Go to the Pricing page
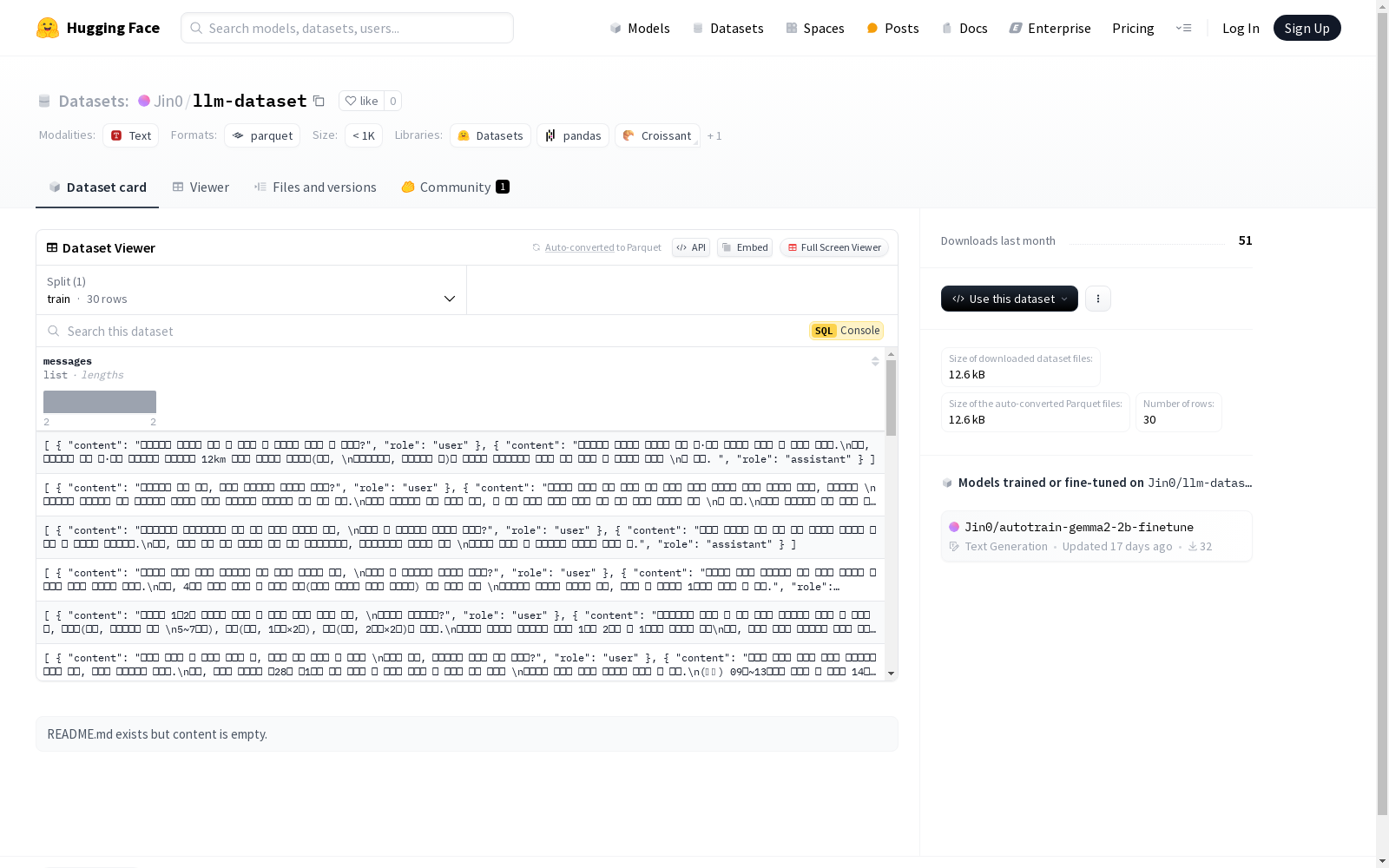 click(1133, 28)
